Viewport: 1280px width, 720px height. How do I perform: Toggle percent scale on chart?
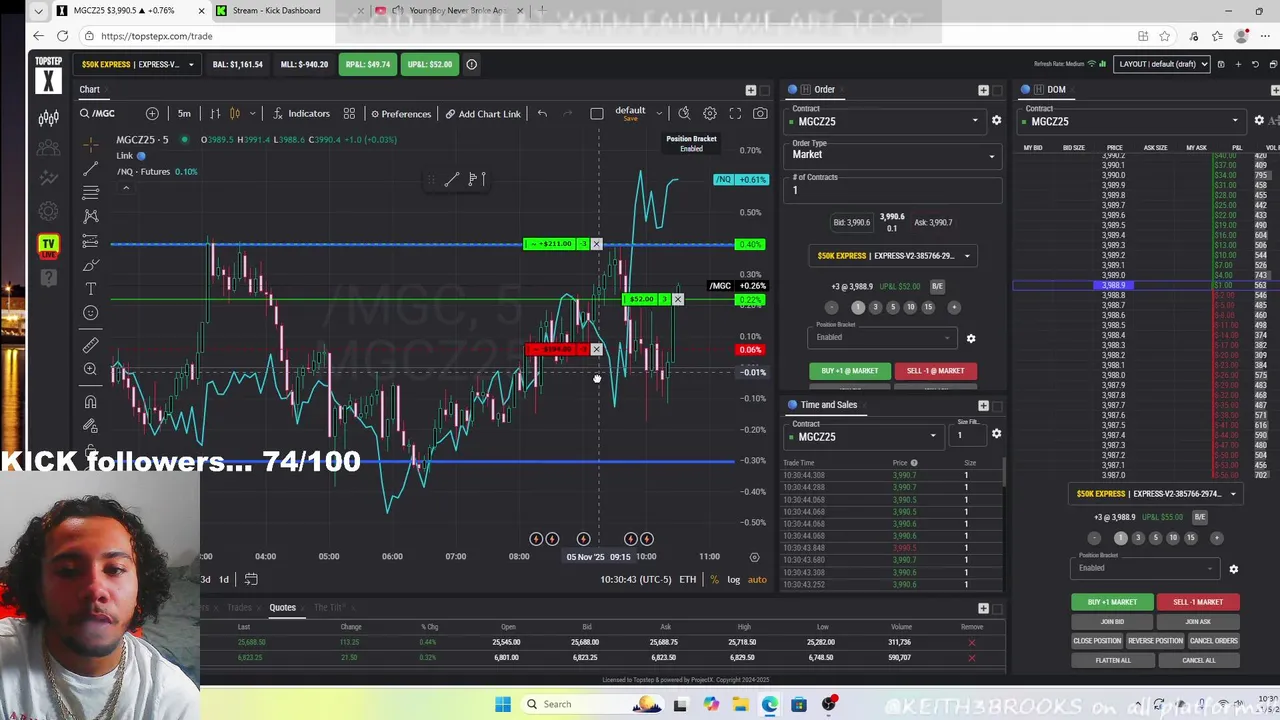[714, 580]
